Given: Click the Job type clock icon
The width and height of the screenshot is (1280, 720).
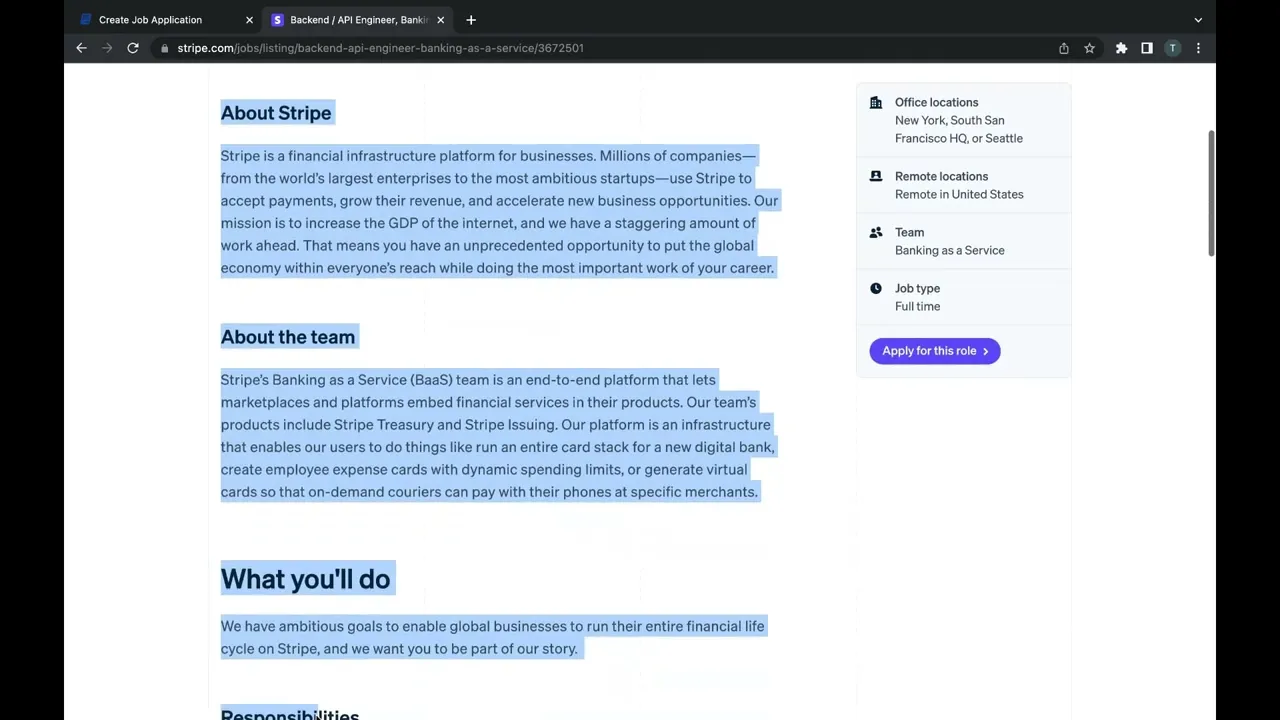Looking at the screenshot, I should click(x=876, y=288).
